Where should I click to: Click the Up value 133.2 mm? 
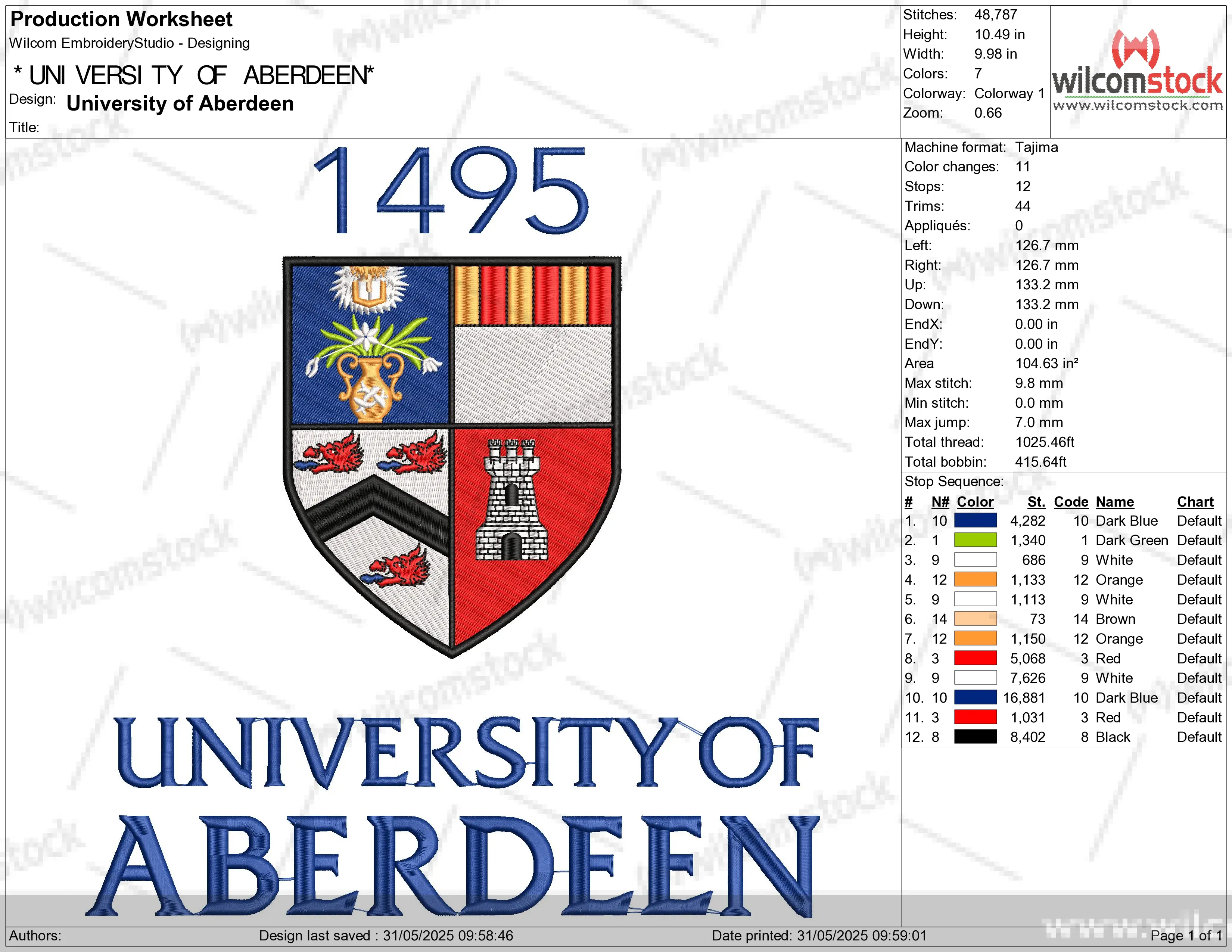click(1046, 285)
